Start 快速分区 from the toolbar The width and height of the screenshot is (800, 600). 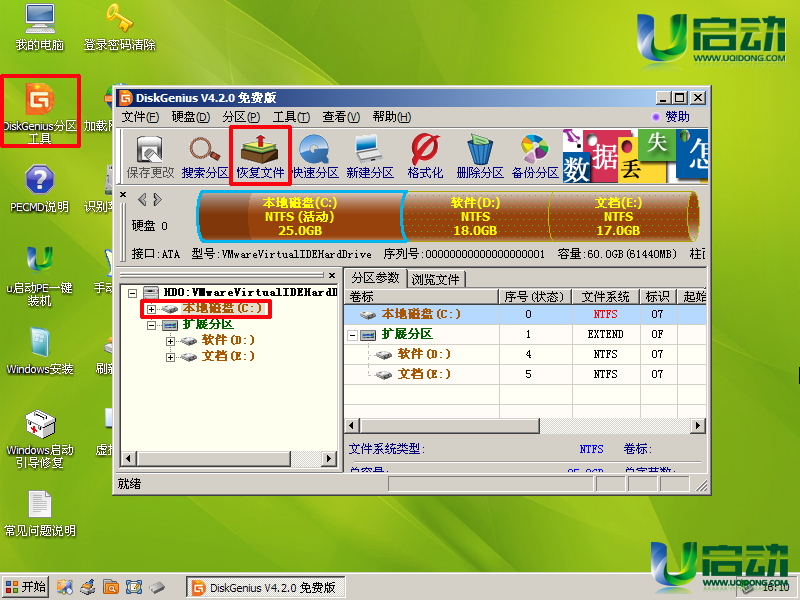(x=315, y=156)
